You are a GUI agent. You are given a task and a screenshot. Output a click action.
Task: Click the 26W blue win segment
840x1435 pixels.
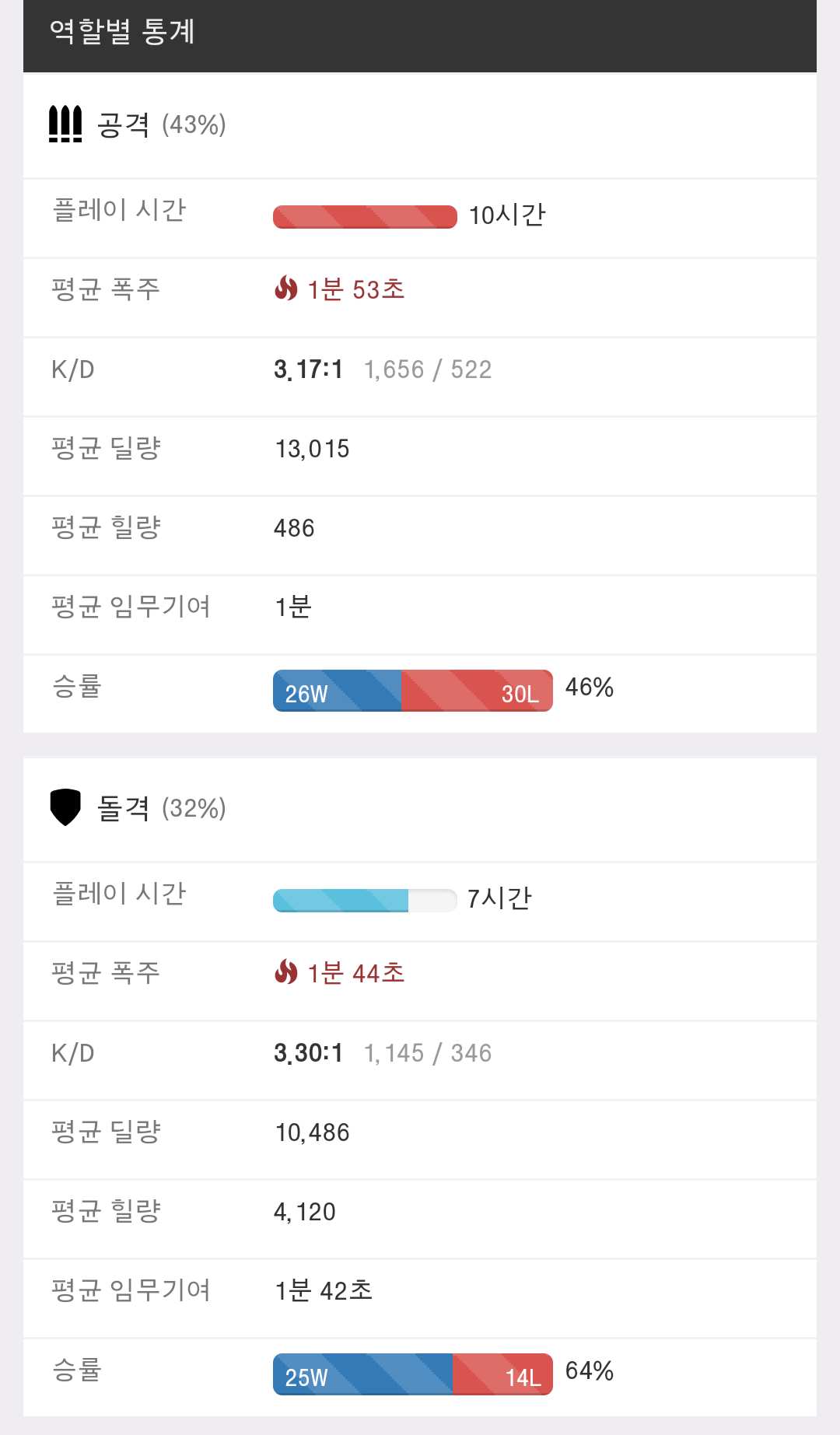pyautogui.click(x=337, y=691)
